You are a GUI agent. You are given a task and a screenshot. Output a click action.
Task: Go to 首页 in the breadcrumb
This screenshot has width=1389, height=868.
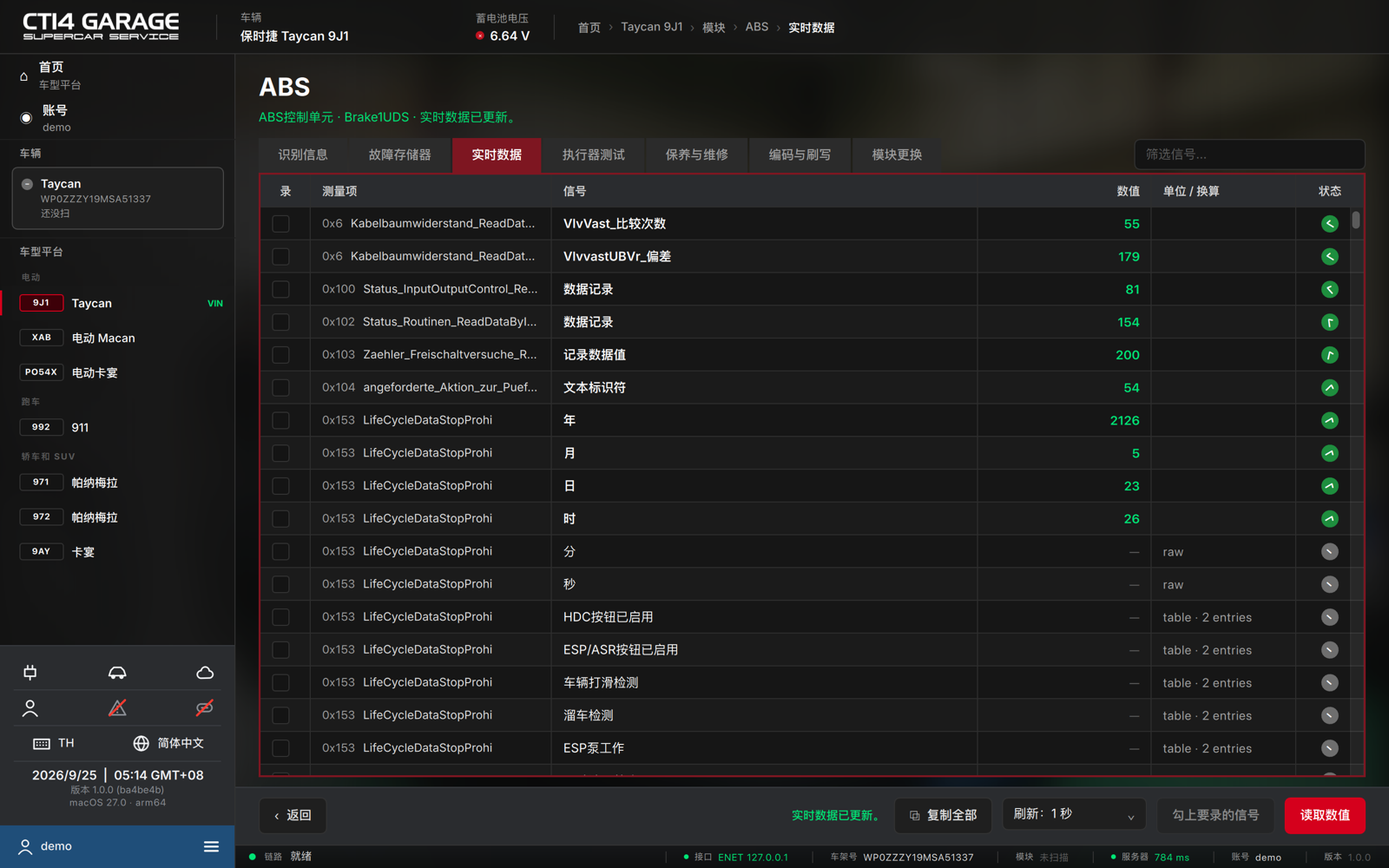[x=589, y=28]
